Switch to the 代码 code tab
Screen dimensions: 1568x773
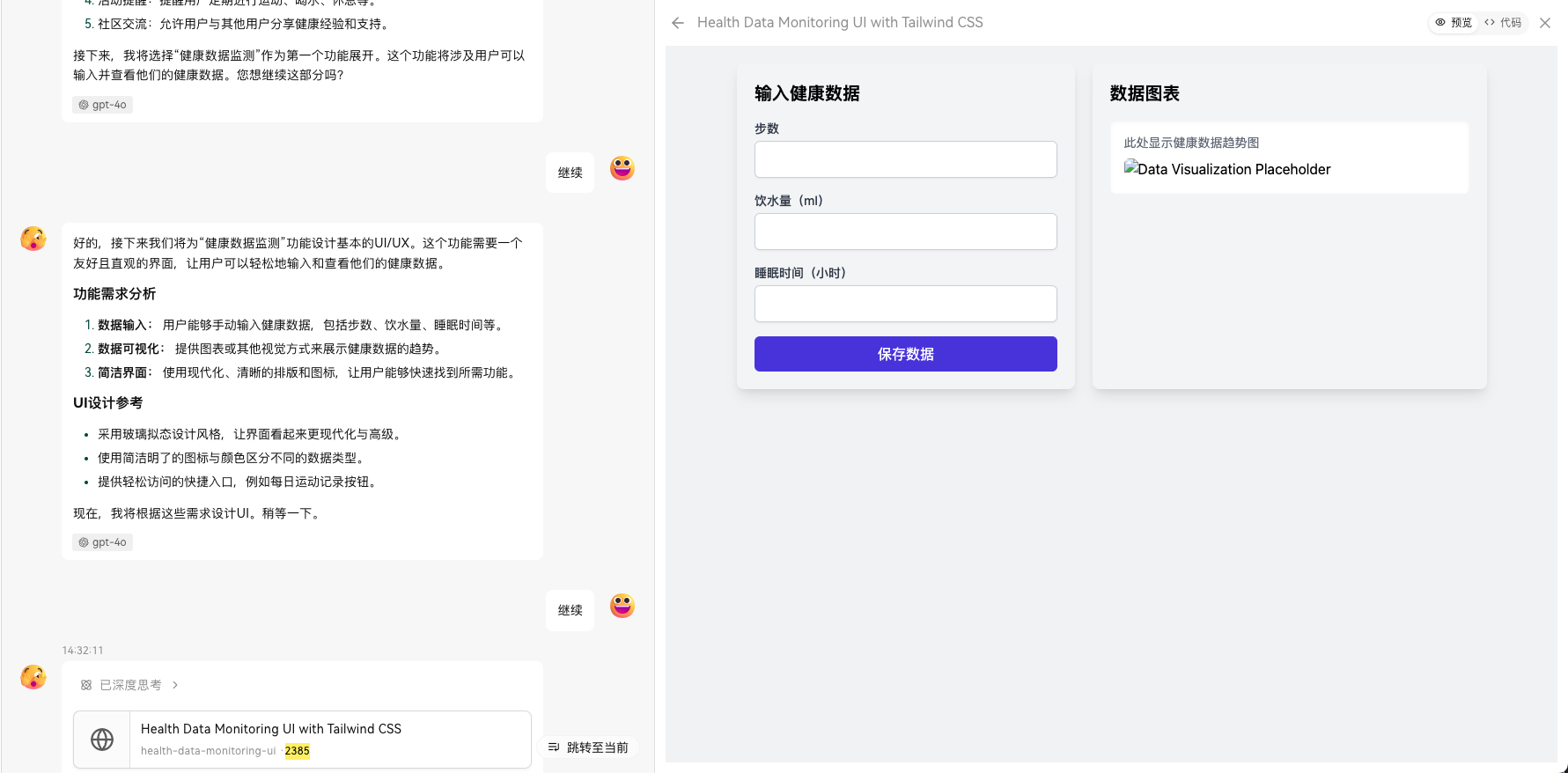(x=1503, y=23)
